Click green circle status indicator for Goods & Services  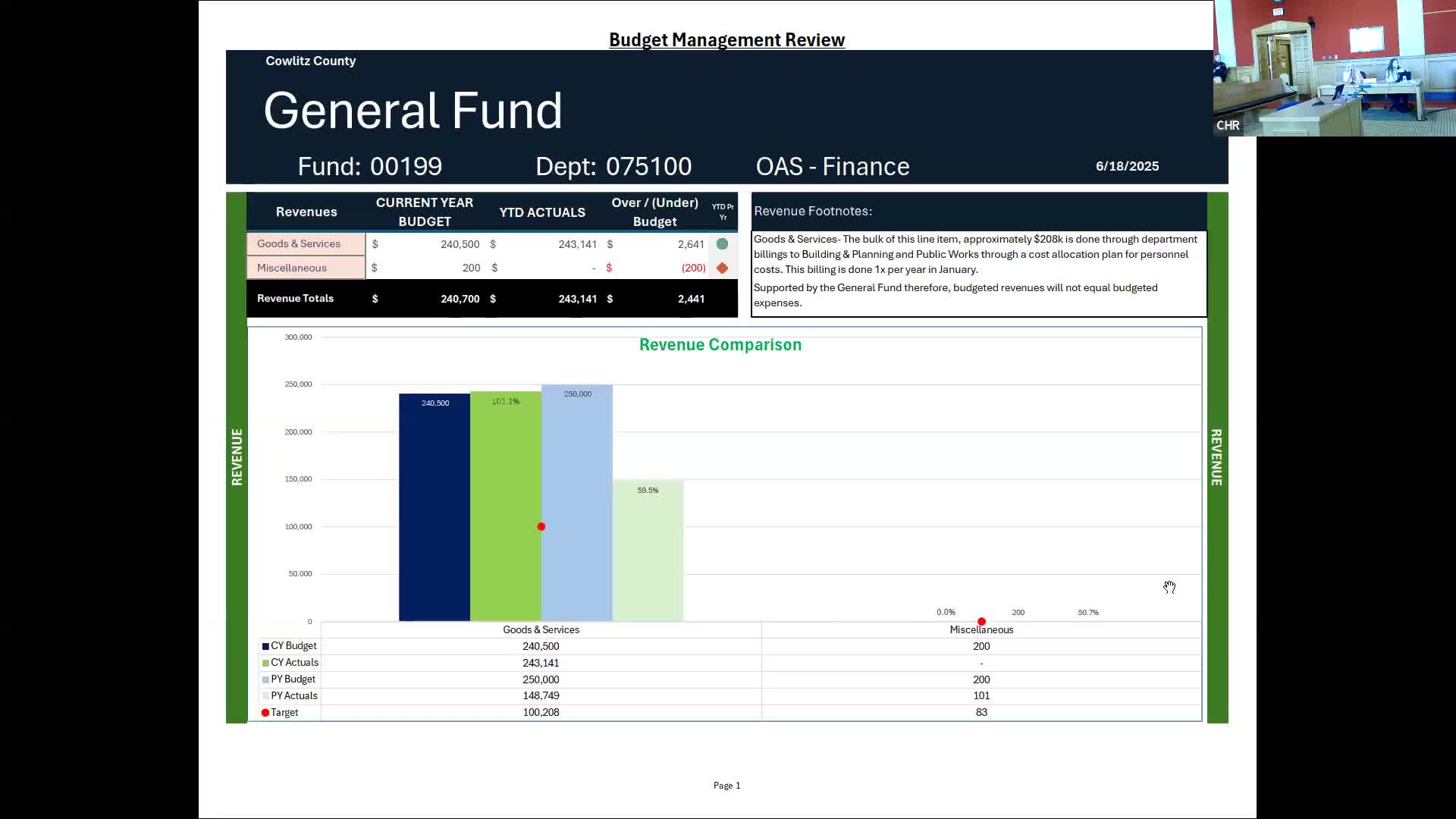tap(722, 244)
